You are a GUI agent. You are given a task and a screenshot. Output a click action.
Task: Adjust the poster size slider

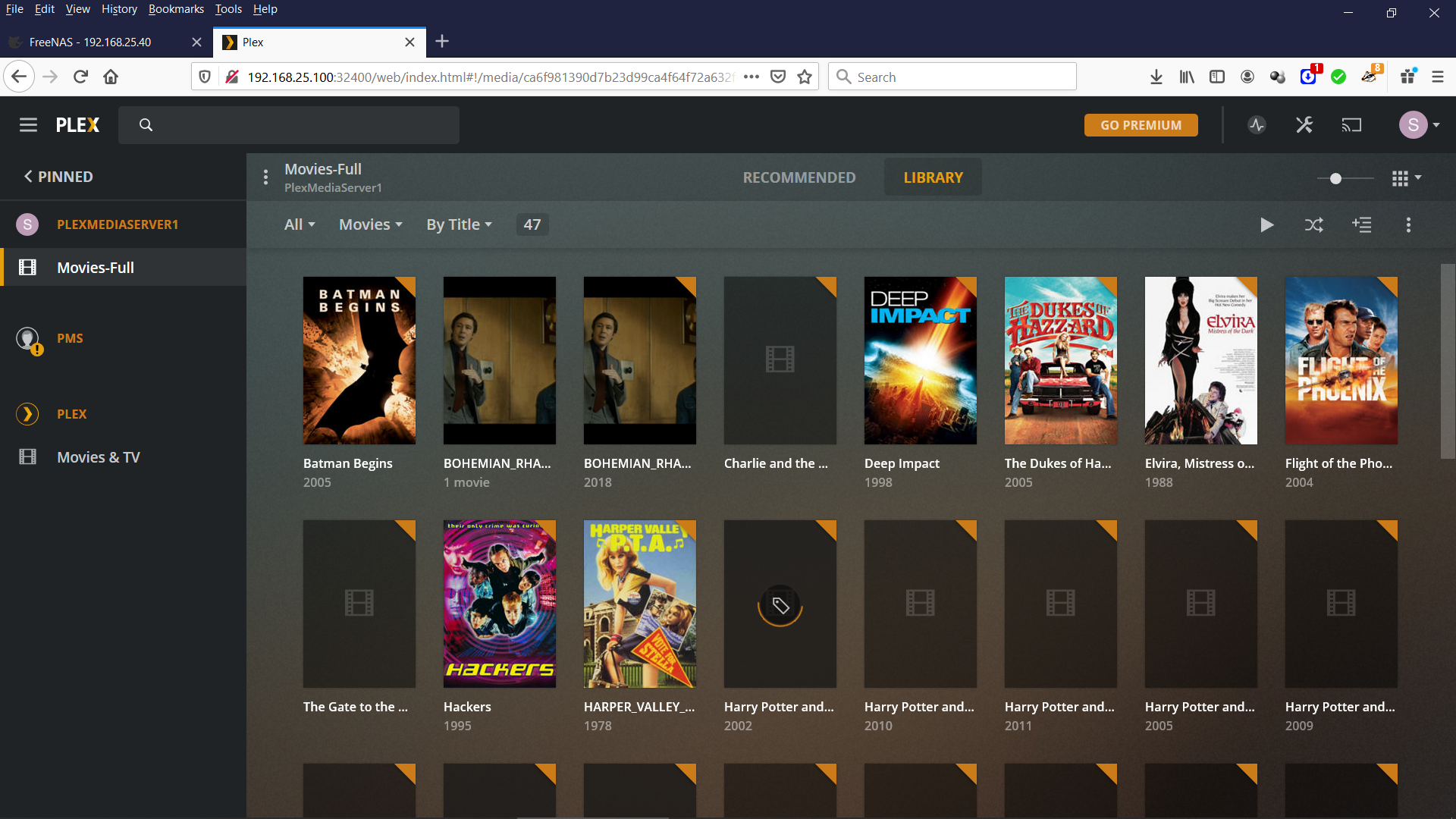point(1345,178)
